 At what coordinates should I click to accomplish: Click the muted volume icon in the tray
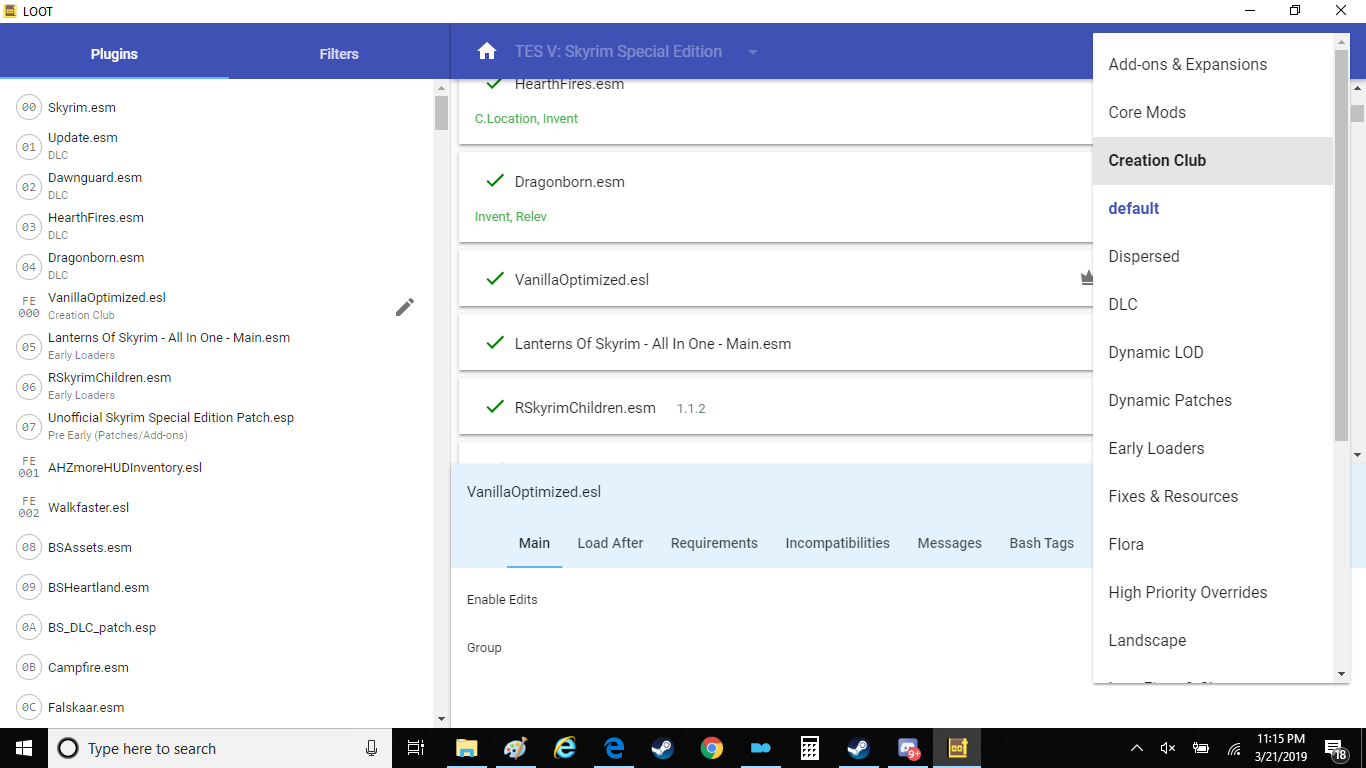pyautogui.click(x=1167, y=748)
